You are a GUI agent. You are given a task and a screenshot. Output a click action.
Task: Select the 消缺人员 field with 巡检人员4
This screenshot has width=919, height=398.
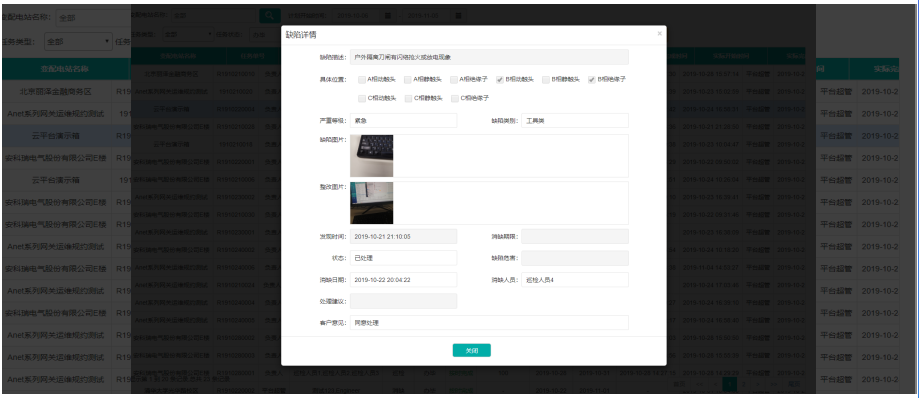point(575,280)
